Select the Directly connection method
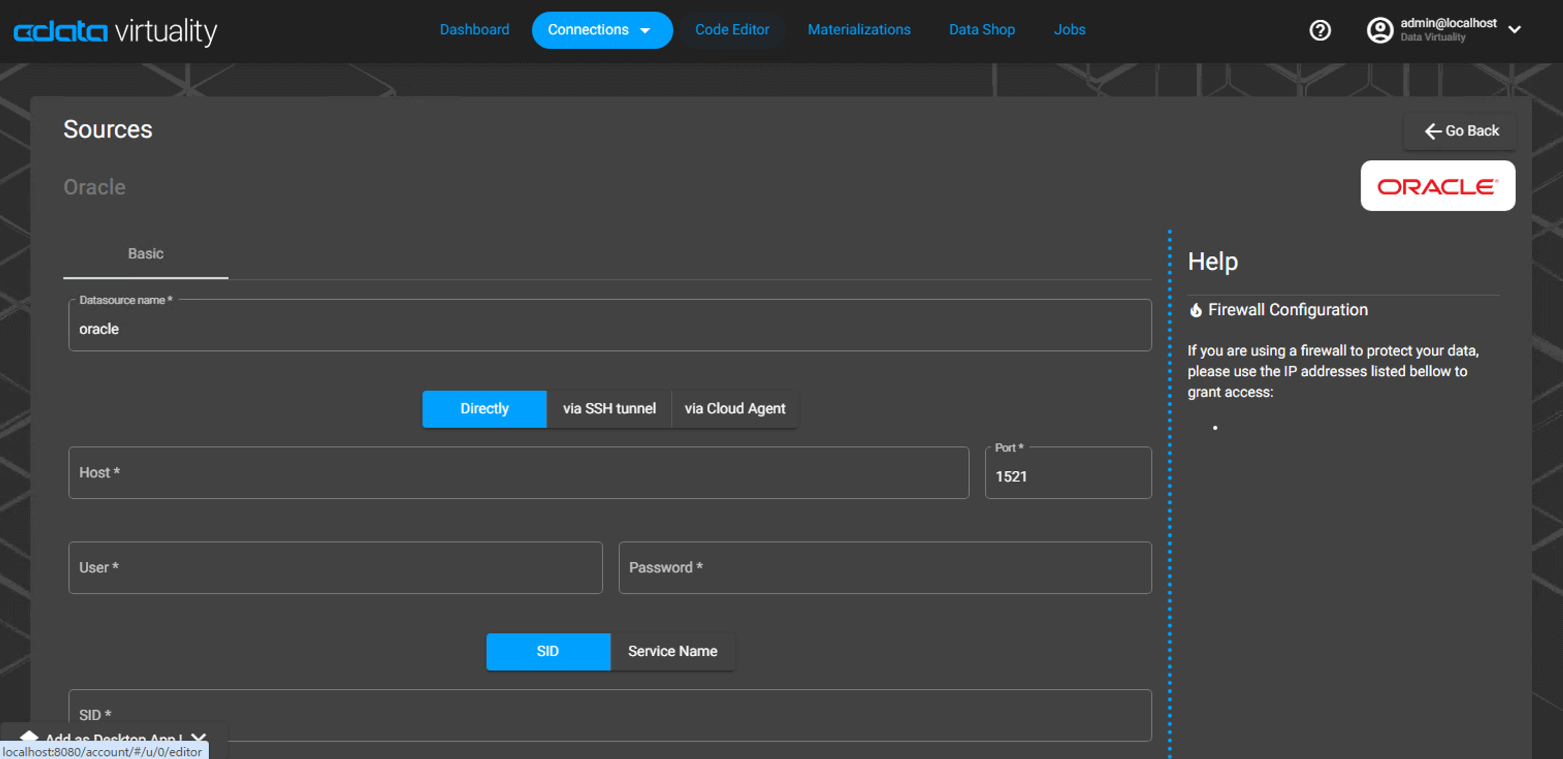This screenshot has width=1563, height=759. tap(484, 408)
